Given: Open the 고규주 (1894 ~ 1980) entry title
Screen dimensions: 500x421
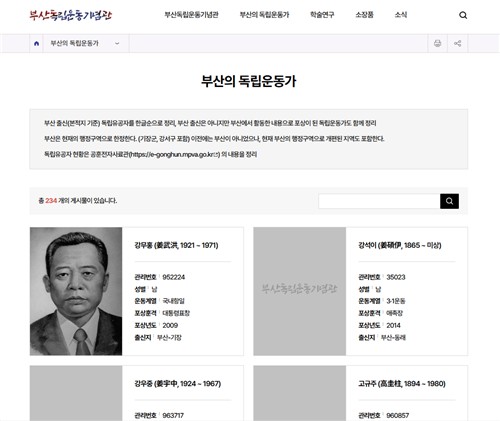Looking at the screenshot, I should [402, 384].
